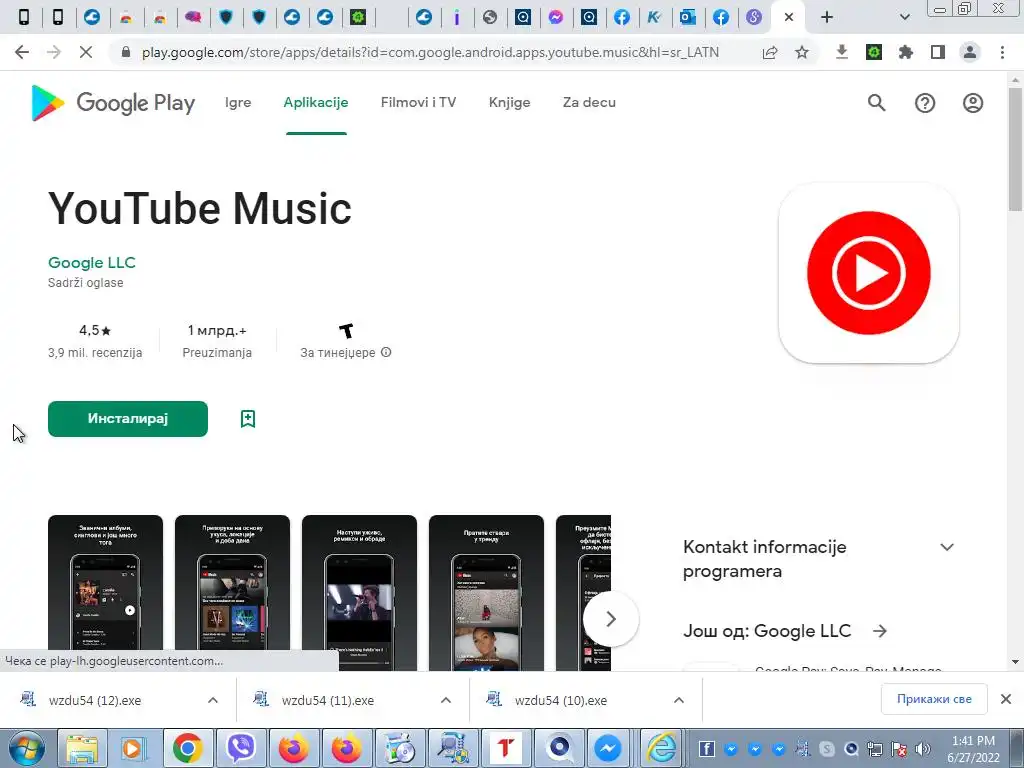1024x768 pixels.
Task: Click the 1 млрд.+ downloads figure
Action: pos(217,330)
